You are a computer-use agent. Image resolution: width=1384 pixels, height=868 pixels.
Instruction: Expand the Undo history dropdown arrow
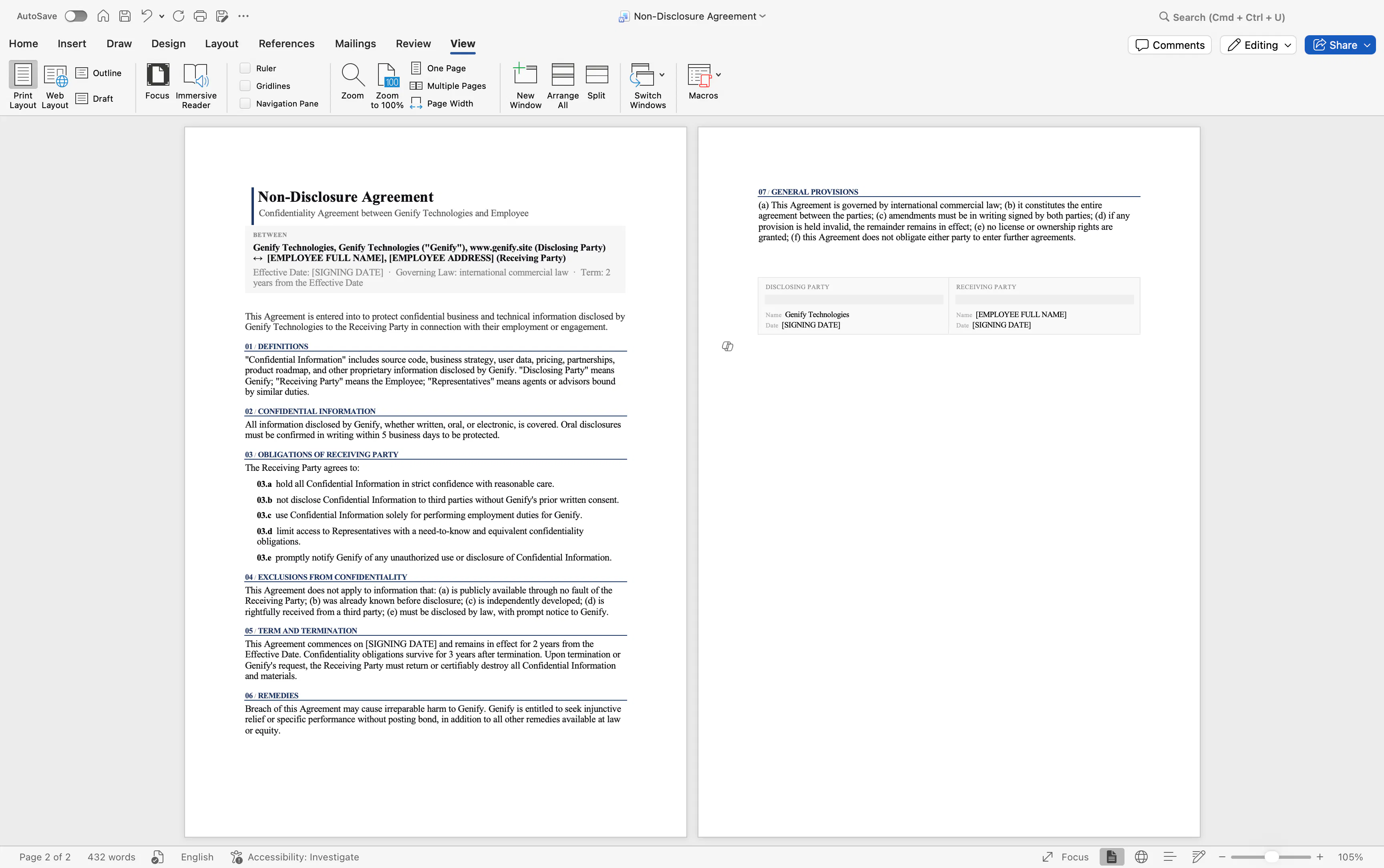pos(162,17)
